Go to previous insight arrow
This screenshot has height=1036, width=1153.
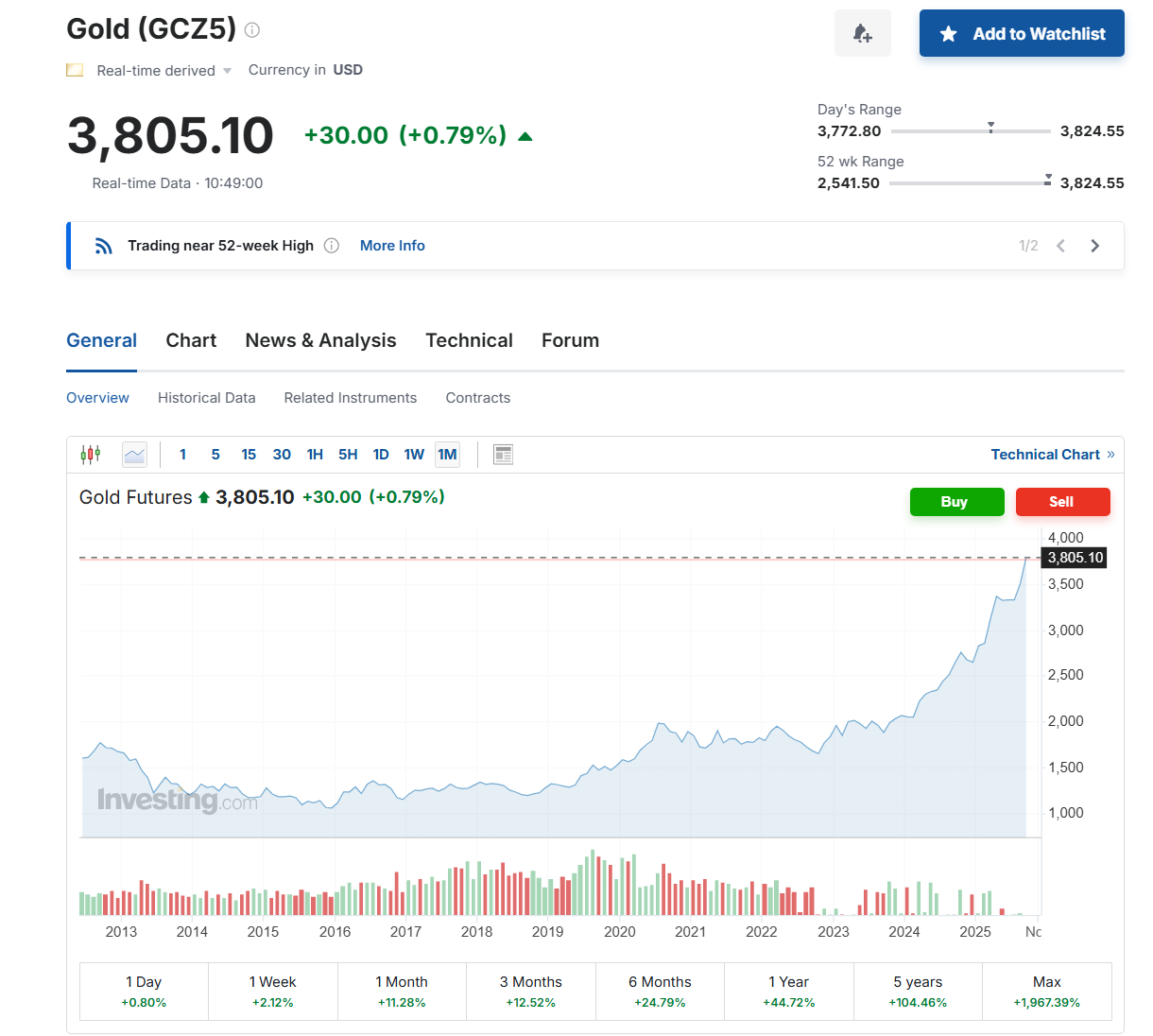click(1061, 246)
